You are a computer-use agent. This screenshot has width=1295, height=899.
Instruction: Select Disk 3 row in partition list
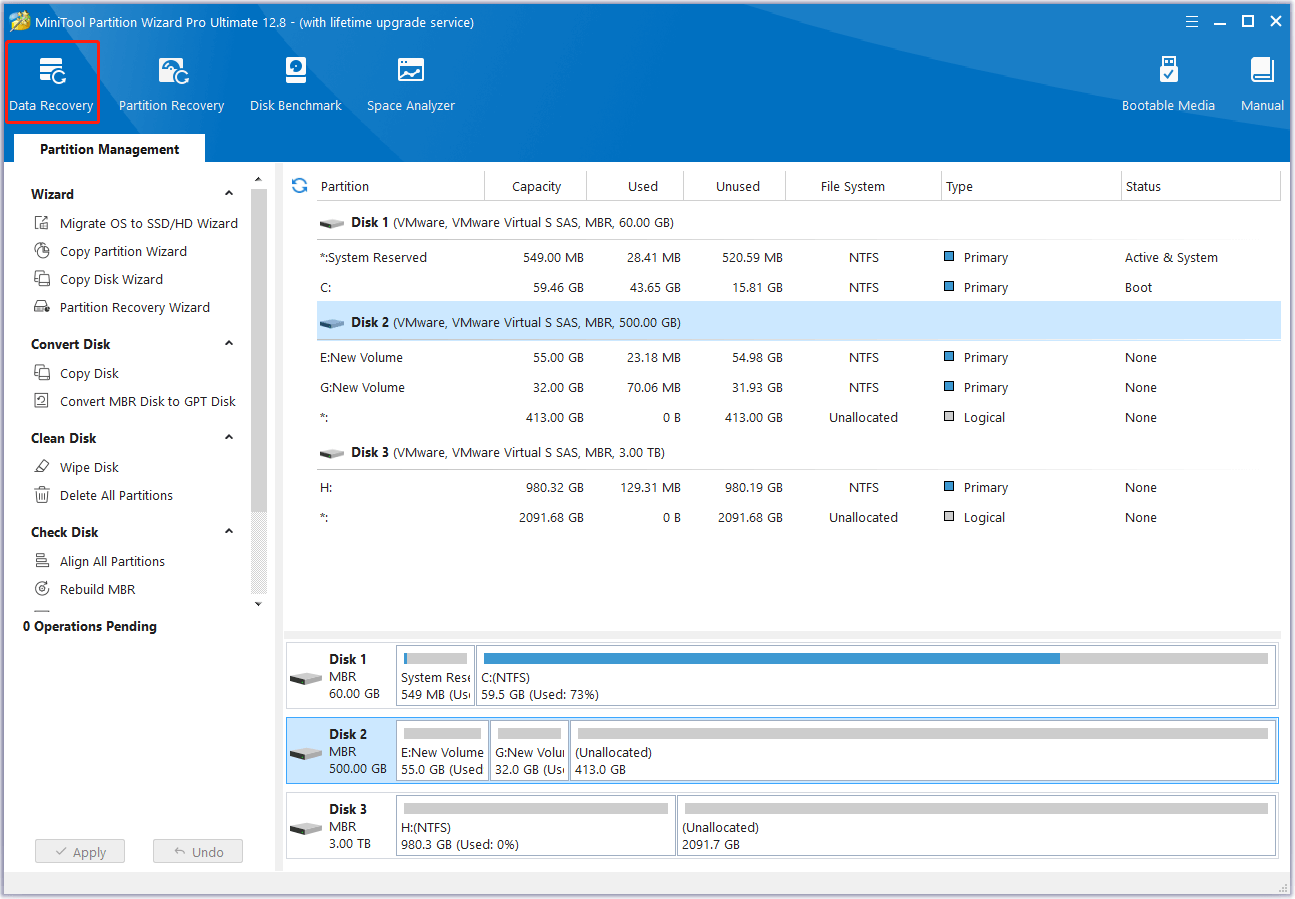(x=798, y=452)
